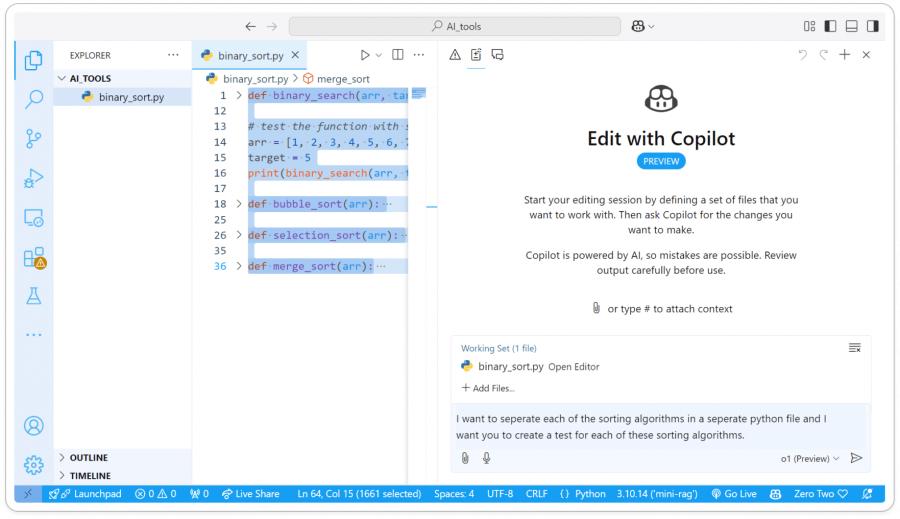
Task: Attach context with prompt paperclip icon
Action: [x=465, y=458]
